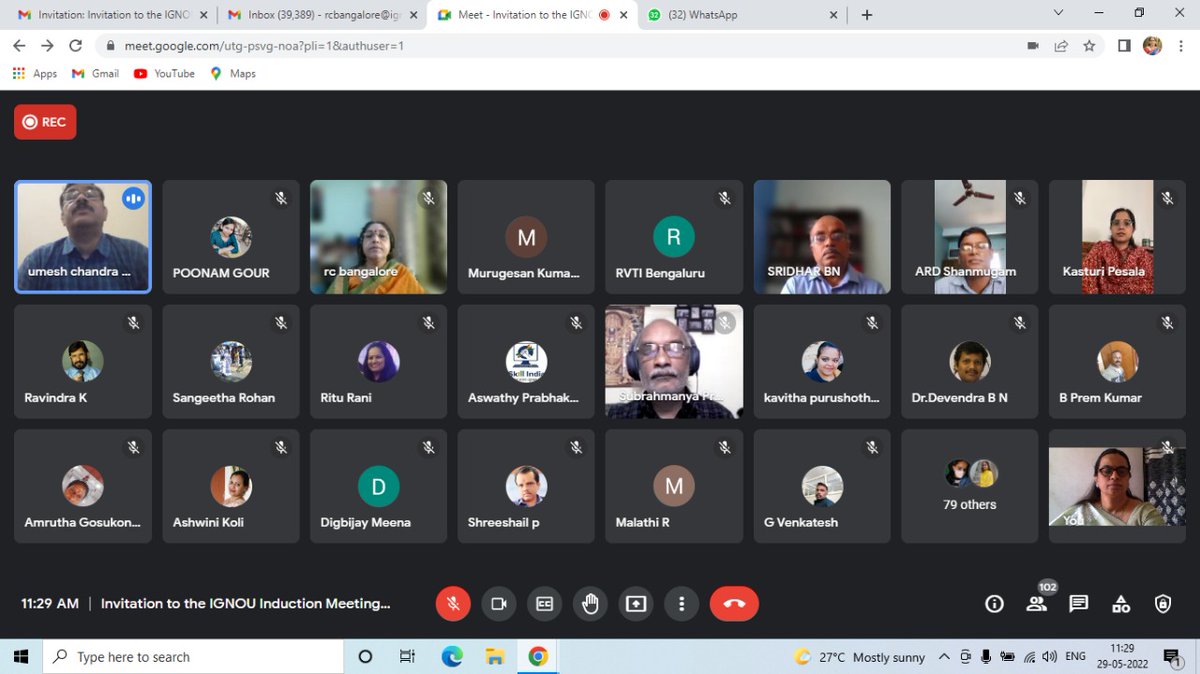Open more options three-dot menu
This screenshot has width=1200, height=674.
pyautogui.click(x=682, y=603)
